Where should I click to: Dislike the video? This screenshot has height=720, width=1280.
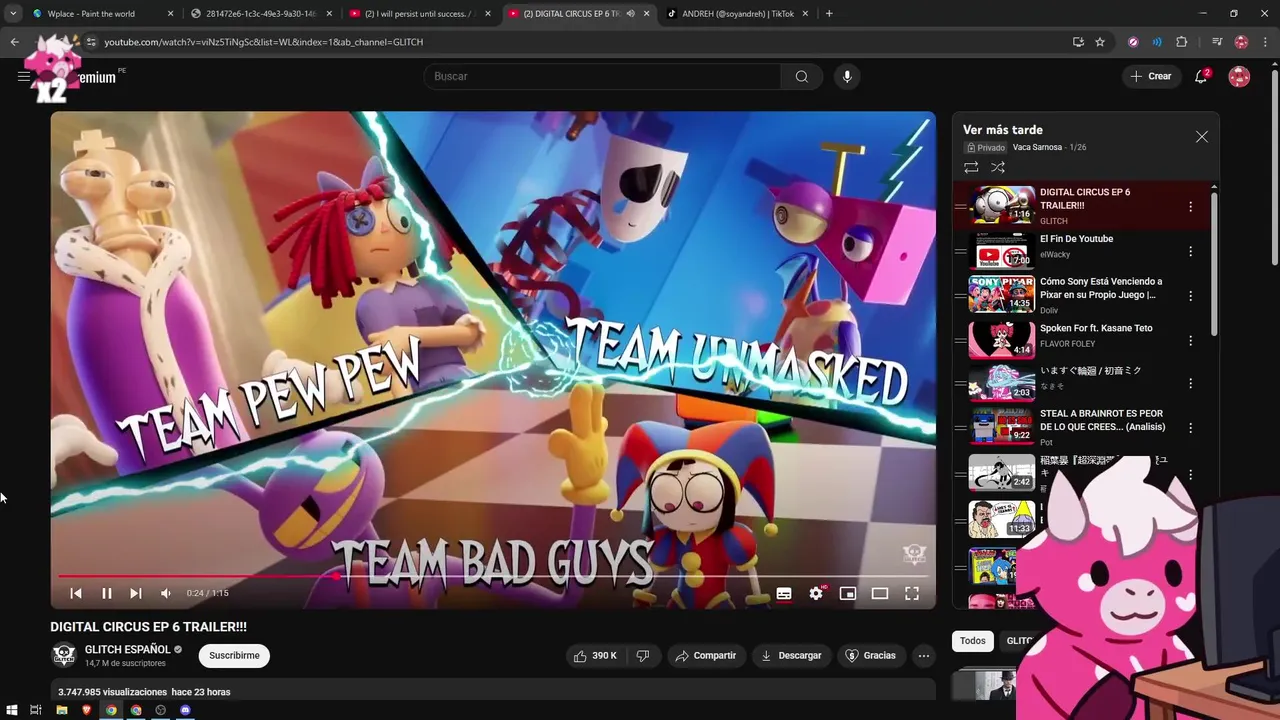pos(643,656)
